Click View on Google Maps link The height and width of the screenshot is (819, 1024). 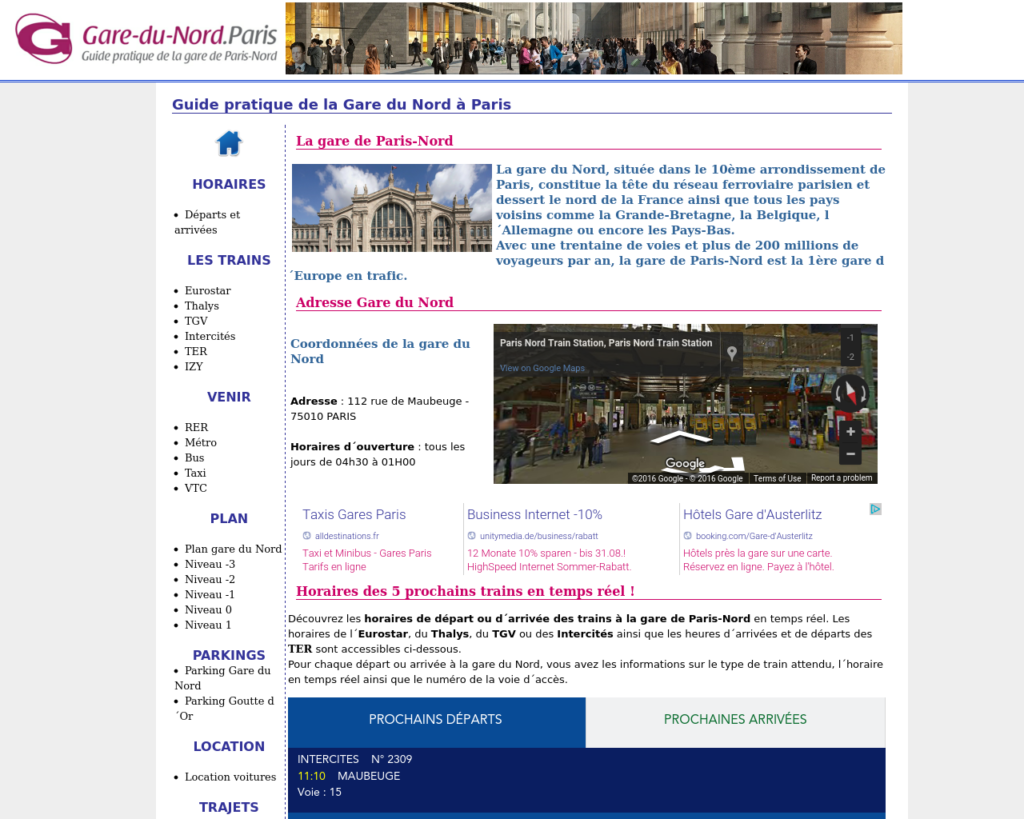(x=542, y=368)
